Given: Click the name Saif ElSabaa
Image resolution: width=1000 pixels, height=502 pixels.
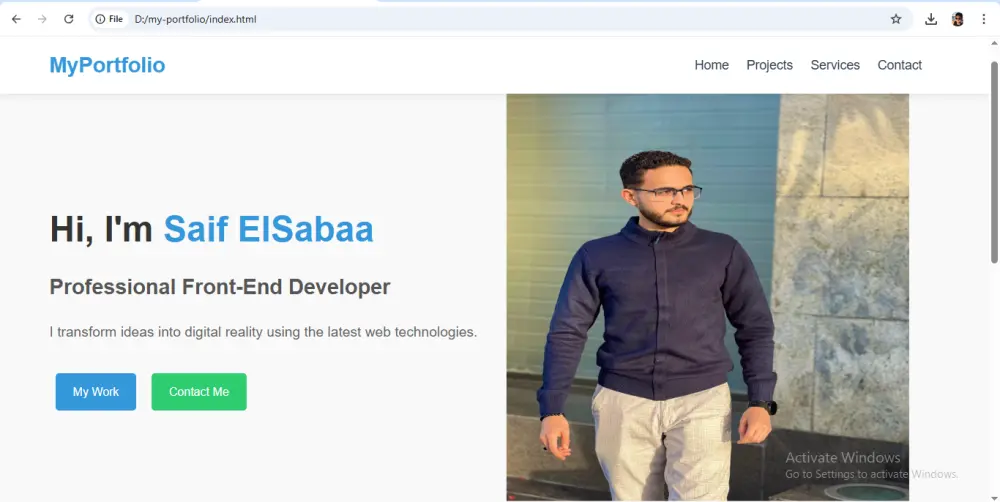Looking at the screenshot, I should [268, 229].
